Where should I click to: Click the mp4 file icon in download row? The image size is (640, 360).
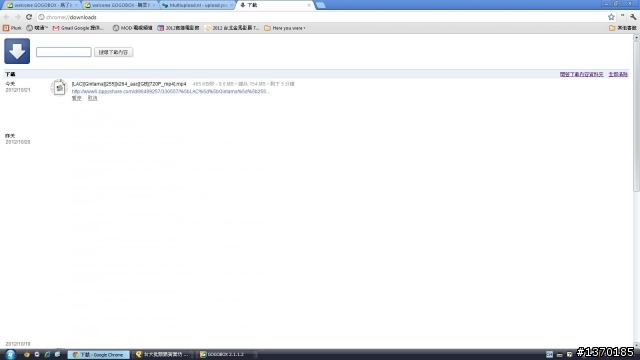[59, 88]
